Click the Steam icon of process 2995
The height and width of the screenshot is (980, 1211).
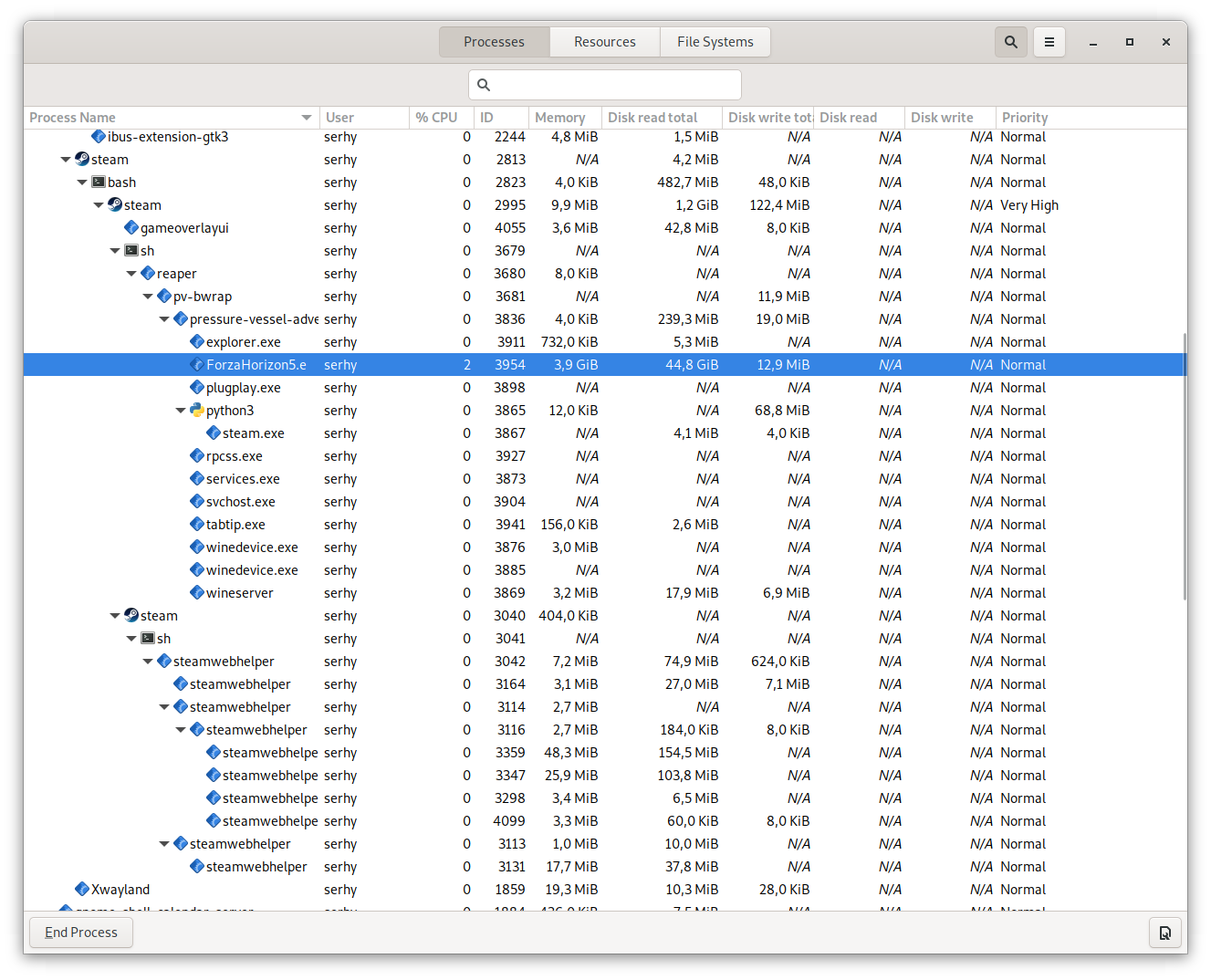[x=115, y=205]
